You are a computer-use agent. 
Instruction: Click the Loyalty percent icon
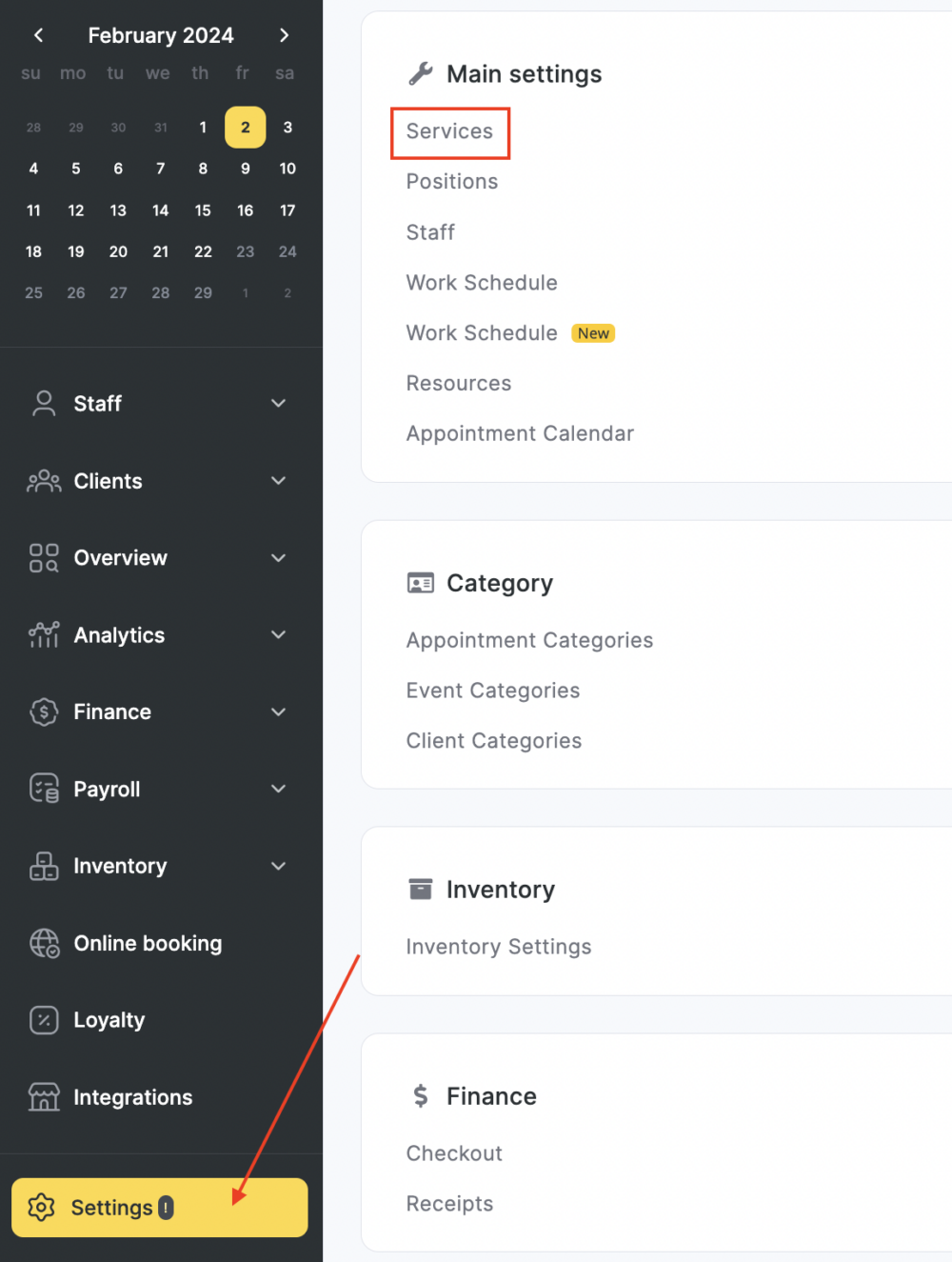(x=44, y=1020)
